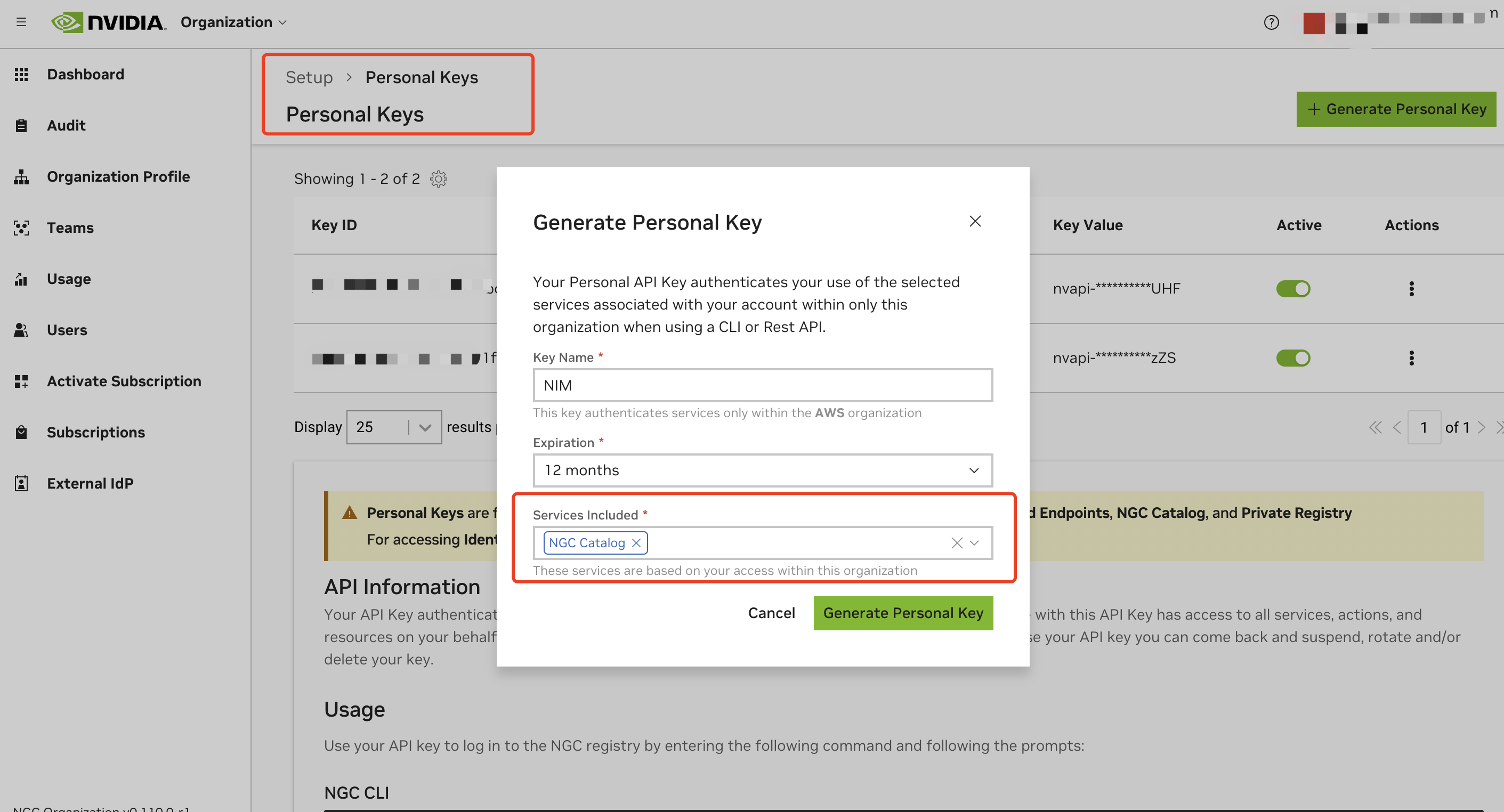1504x812 pixels.
Task: Select the Dashboard grid icon in sidebar
Action: coord(21,74)
